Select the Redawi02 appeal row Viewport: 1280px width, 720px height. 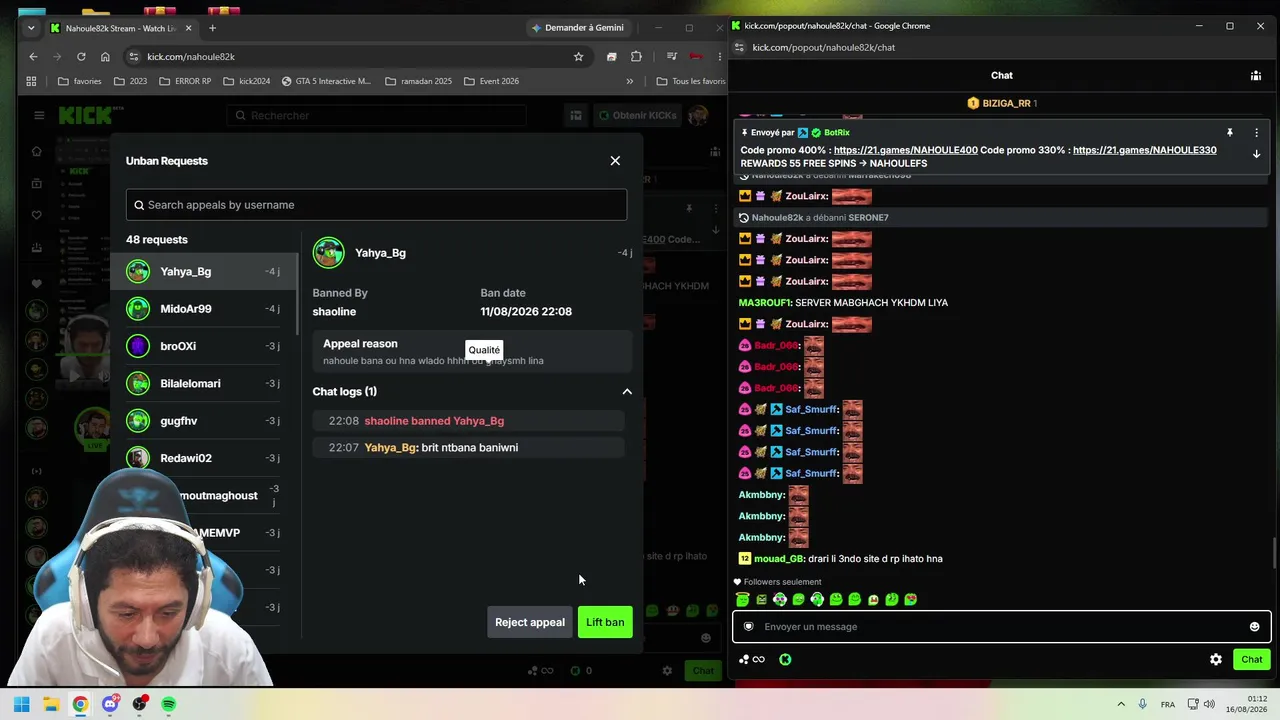(204, 458)
